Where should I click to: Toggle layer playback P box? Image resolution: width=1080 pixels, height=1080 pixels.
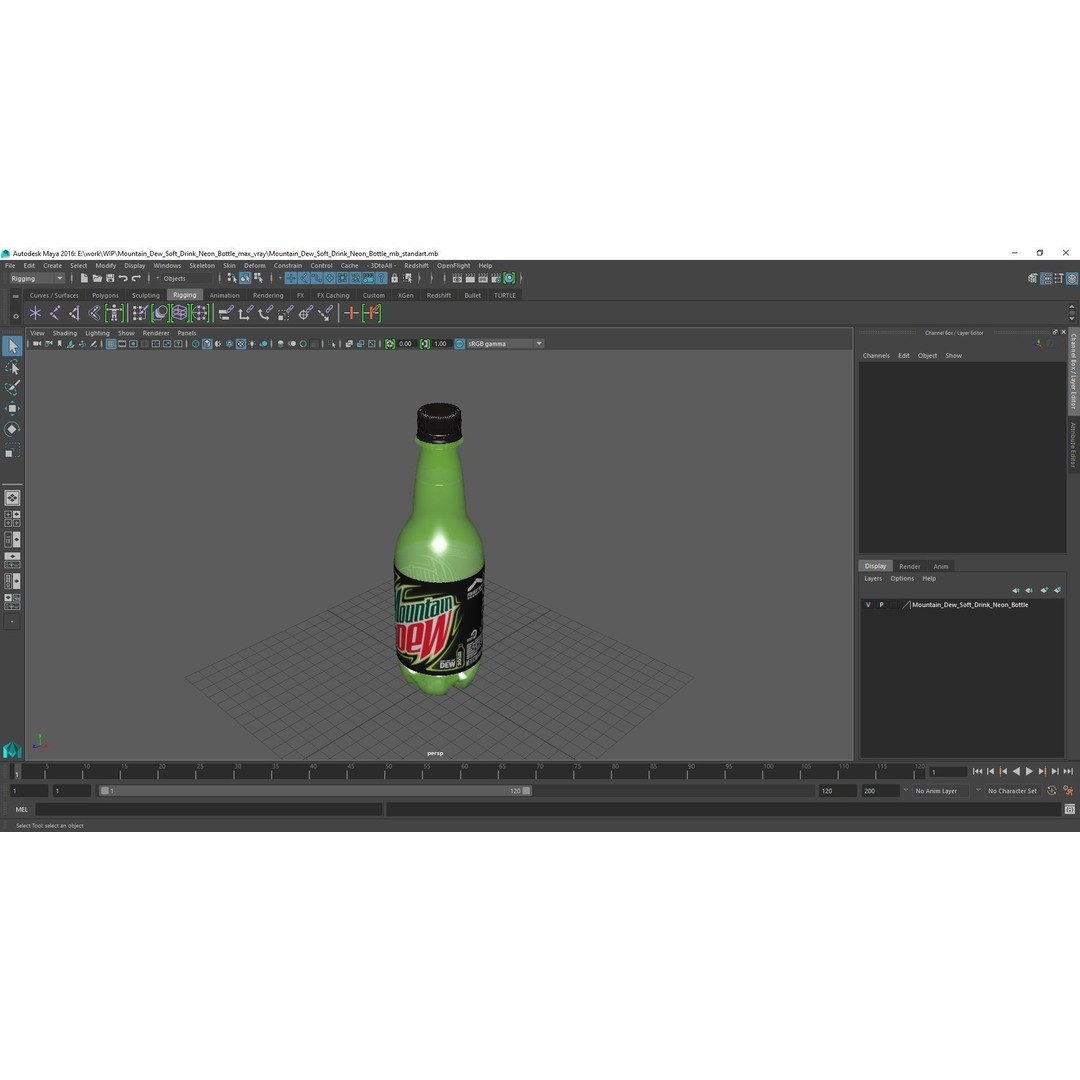pos(881,605)
